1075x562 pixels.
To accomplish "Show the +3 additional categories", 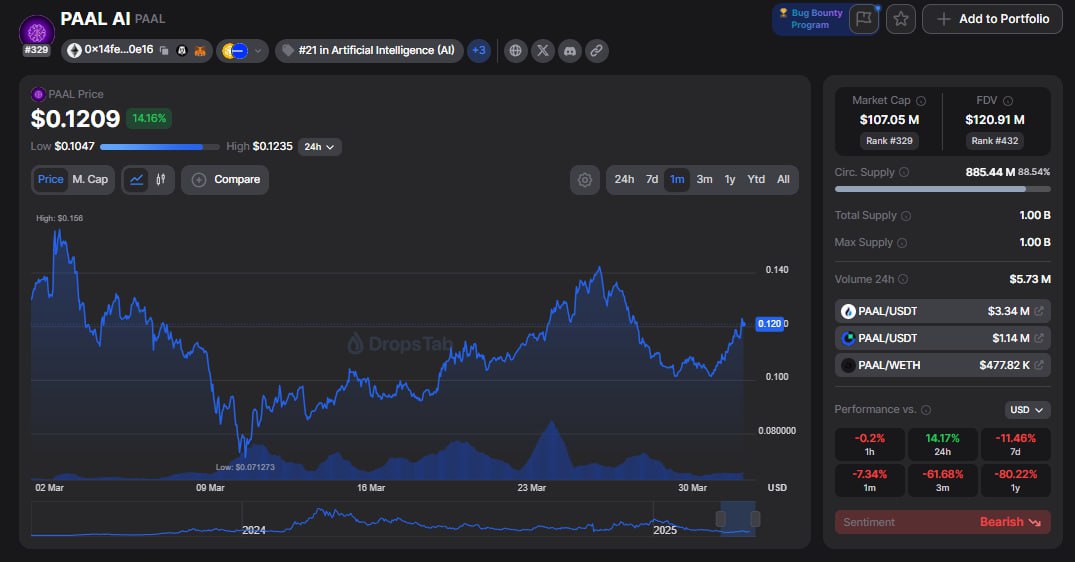I will (x=479, y=51).
